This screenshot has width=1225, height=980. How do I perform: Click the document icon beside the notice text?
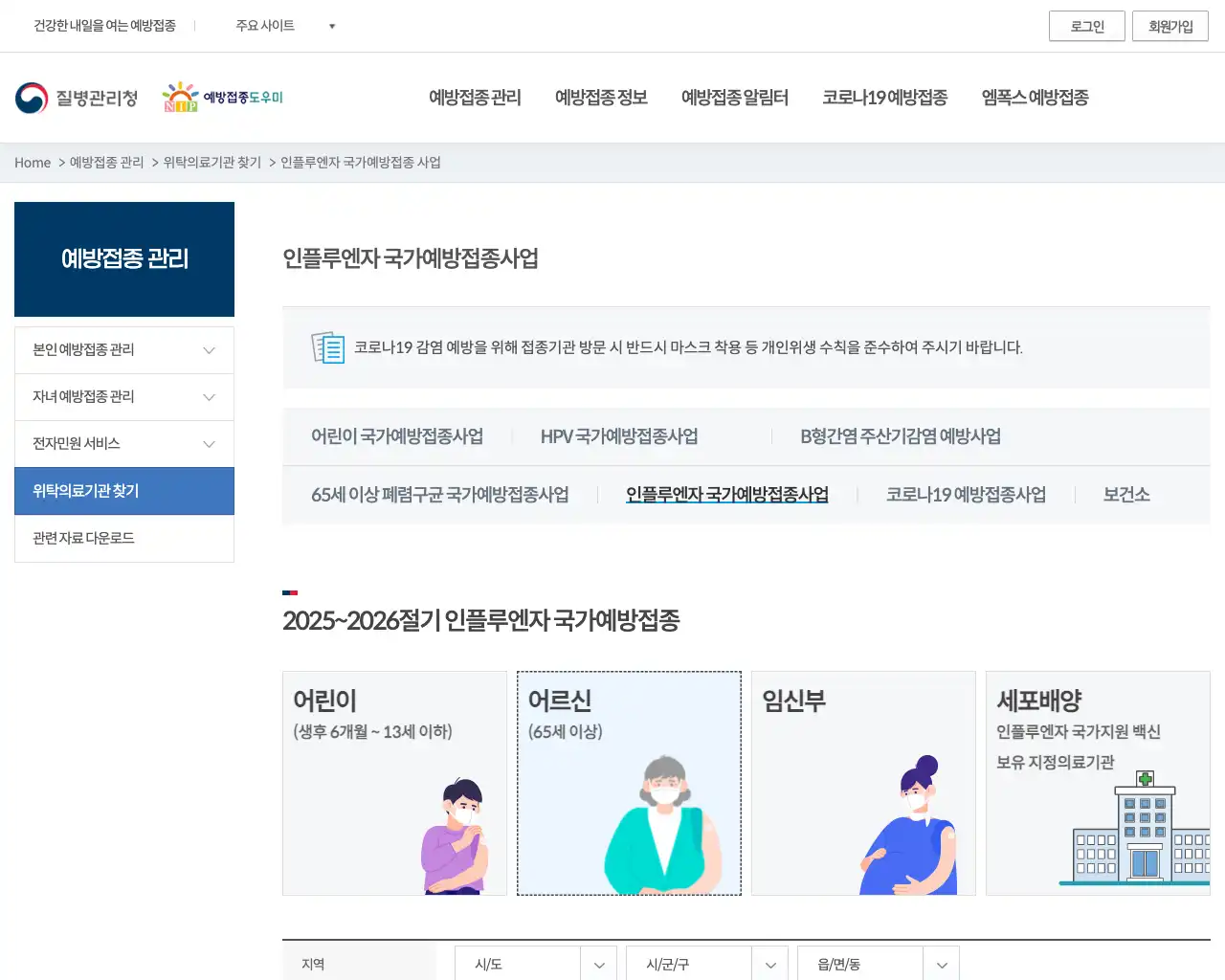pyautogui.click(x=328, y=347)
